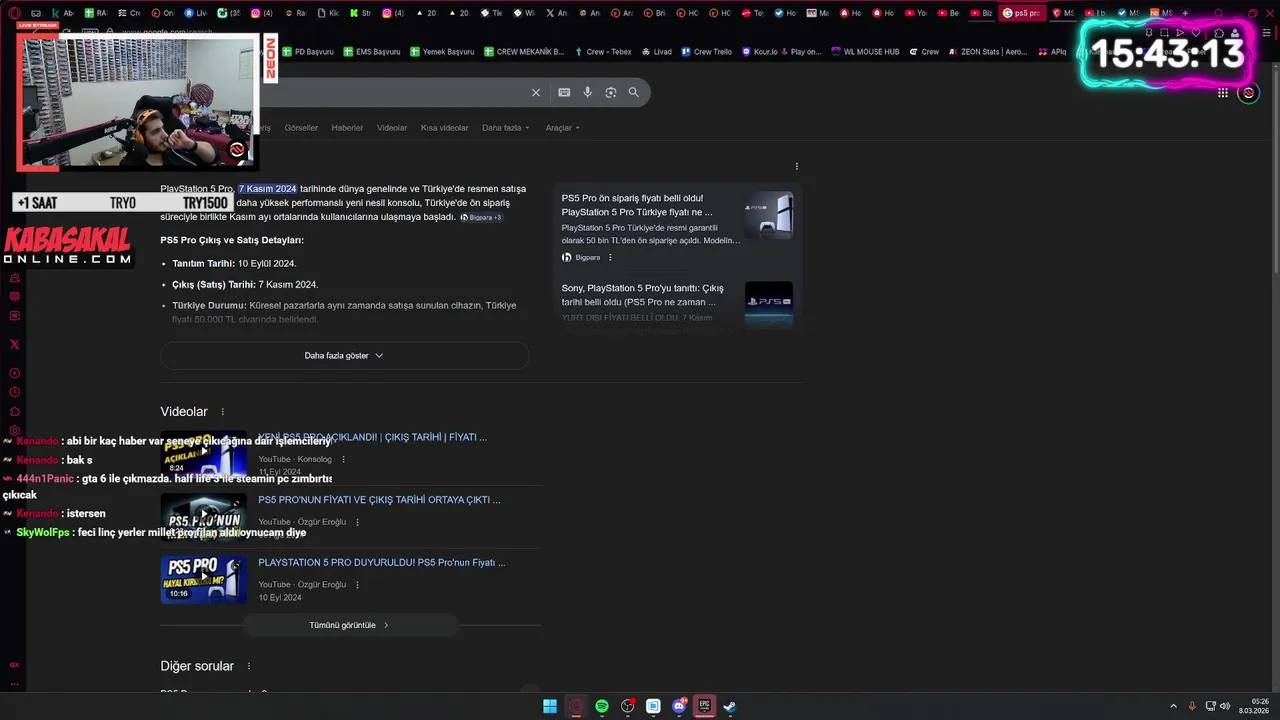
Task: Show hidden system tray icons
Action: pyautogui.click(x=1174, y=706)
